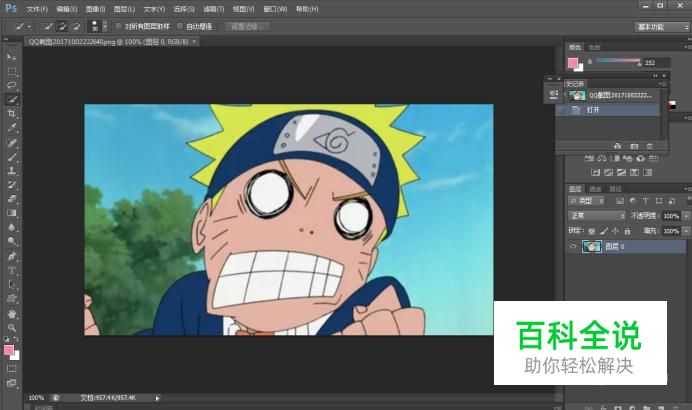Select the Rectangular Marquee tool
The image size is (692, 410).
[11, 71]
